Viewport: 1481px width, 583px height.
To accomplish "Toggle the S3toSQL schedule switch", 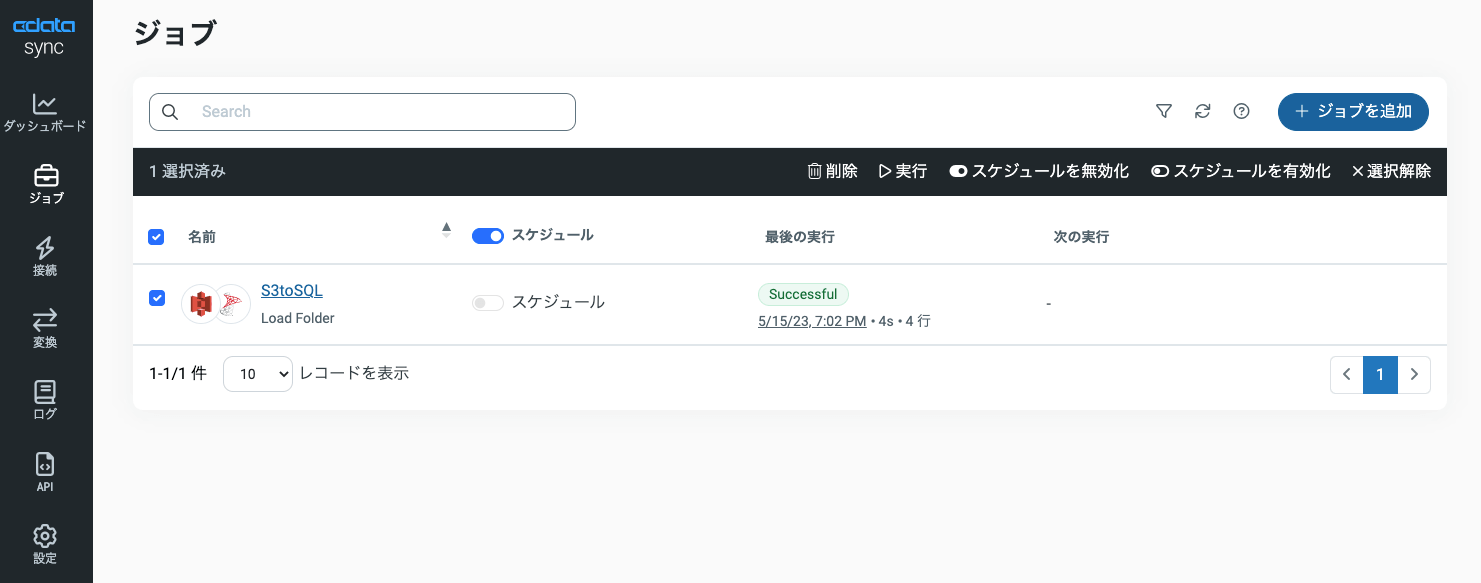I will [488, 302].
